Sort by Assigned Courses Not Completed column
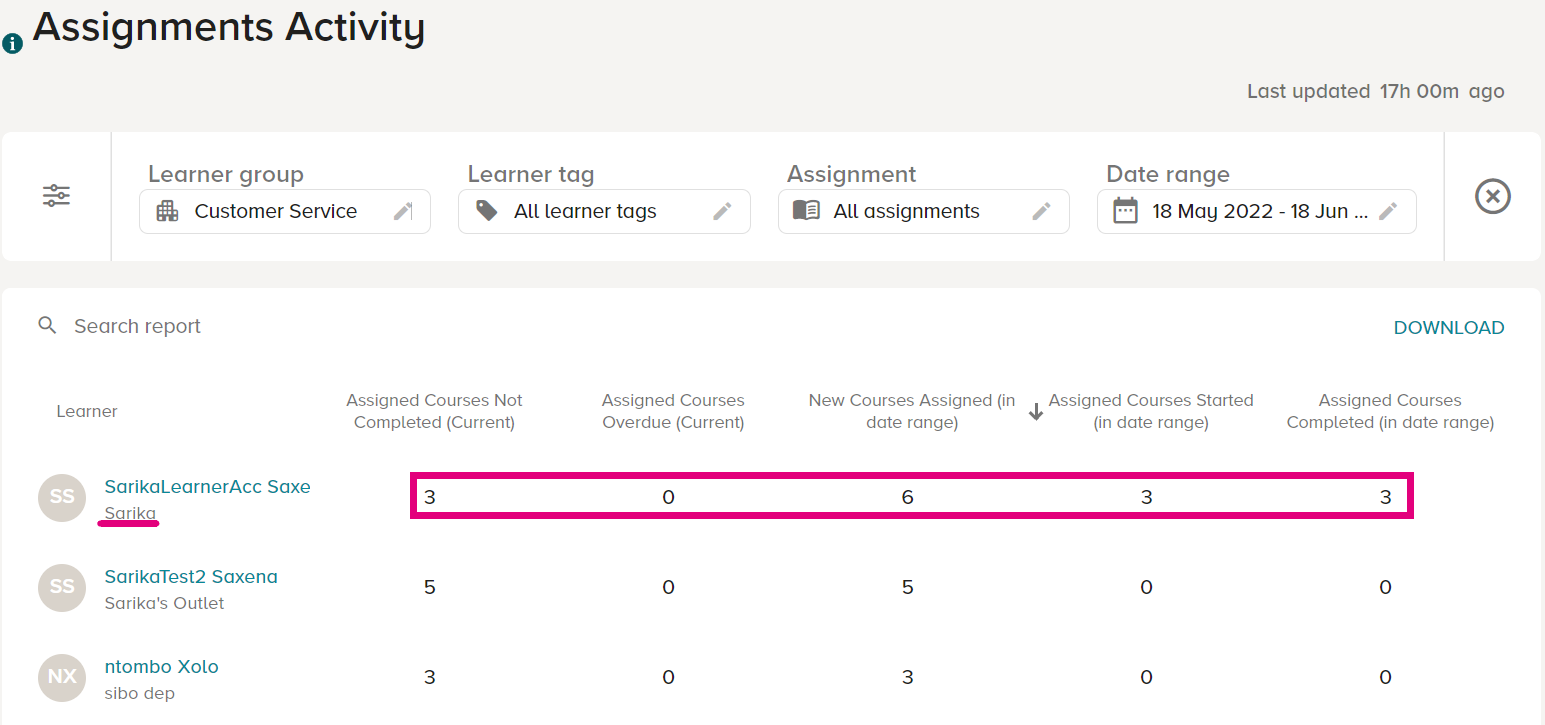The height and width of the screenshot is (725, 1545). click(x=434, y=411)
